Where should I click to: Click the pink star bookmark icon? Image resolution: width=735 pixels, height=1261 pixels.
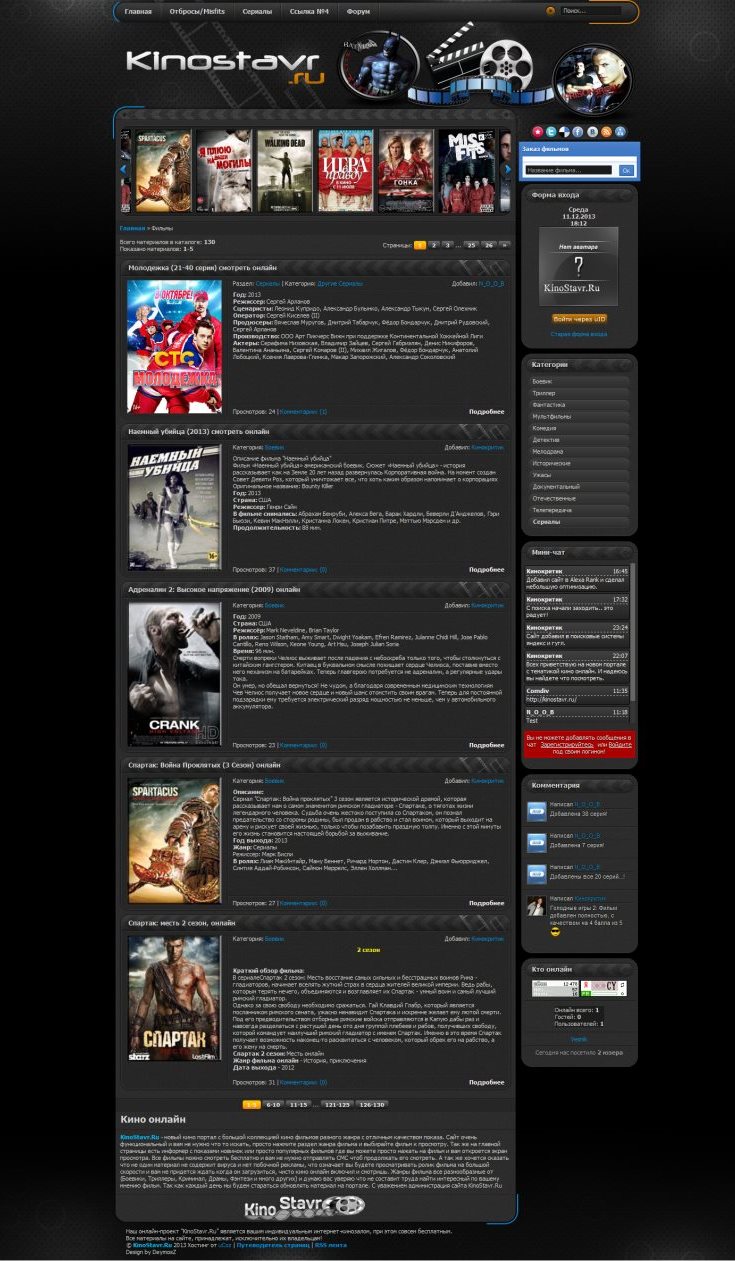click(538, 132)
